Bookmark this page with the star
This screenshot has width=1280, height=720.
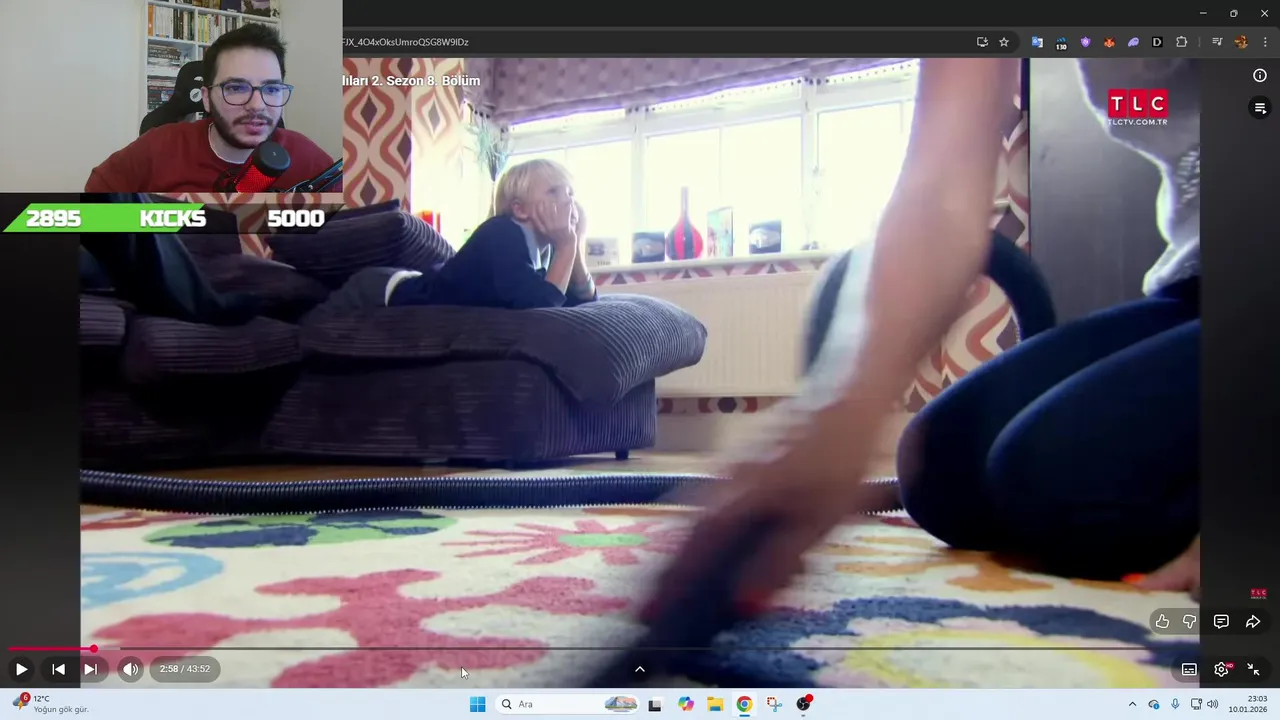click(x=1004, y=42)
